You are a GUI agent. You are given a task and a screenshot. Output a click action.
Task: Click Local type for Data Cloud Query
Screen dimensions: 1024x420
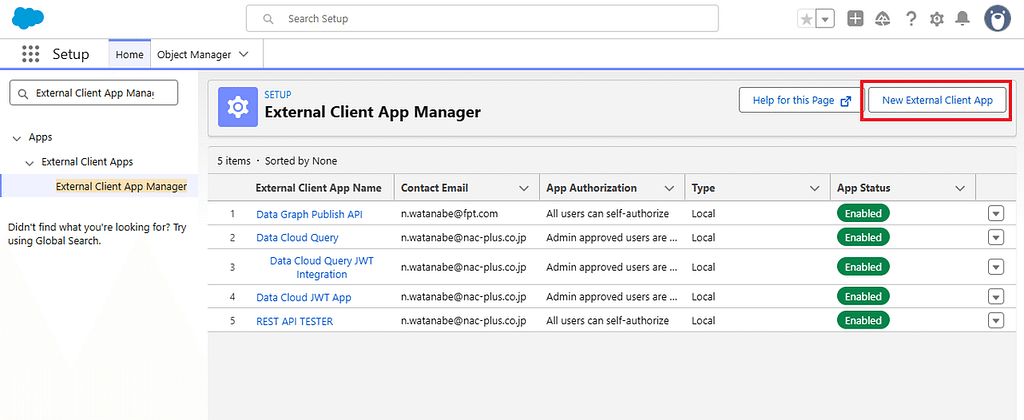coord(703,238)
